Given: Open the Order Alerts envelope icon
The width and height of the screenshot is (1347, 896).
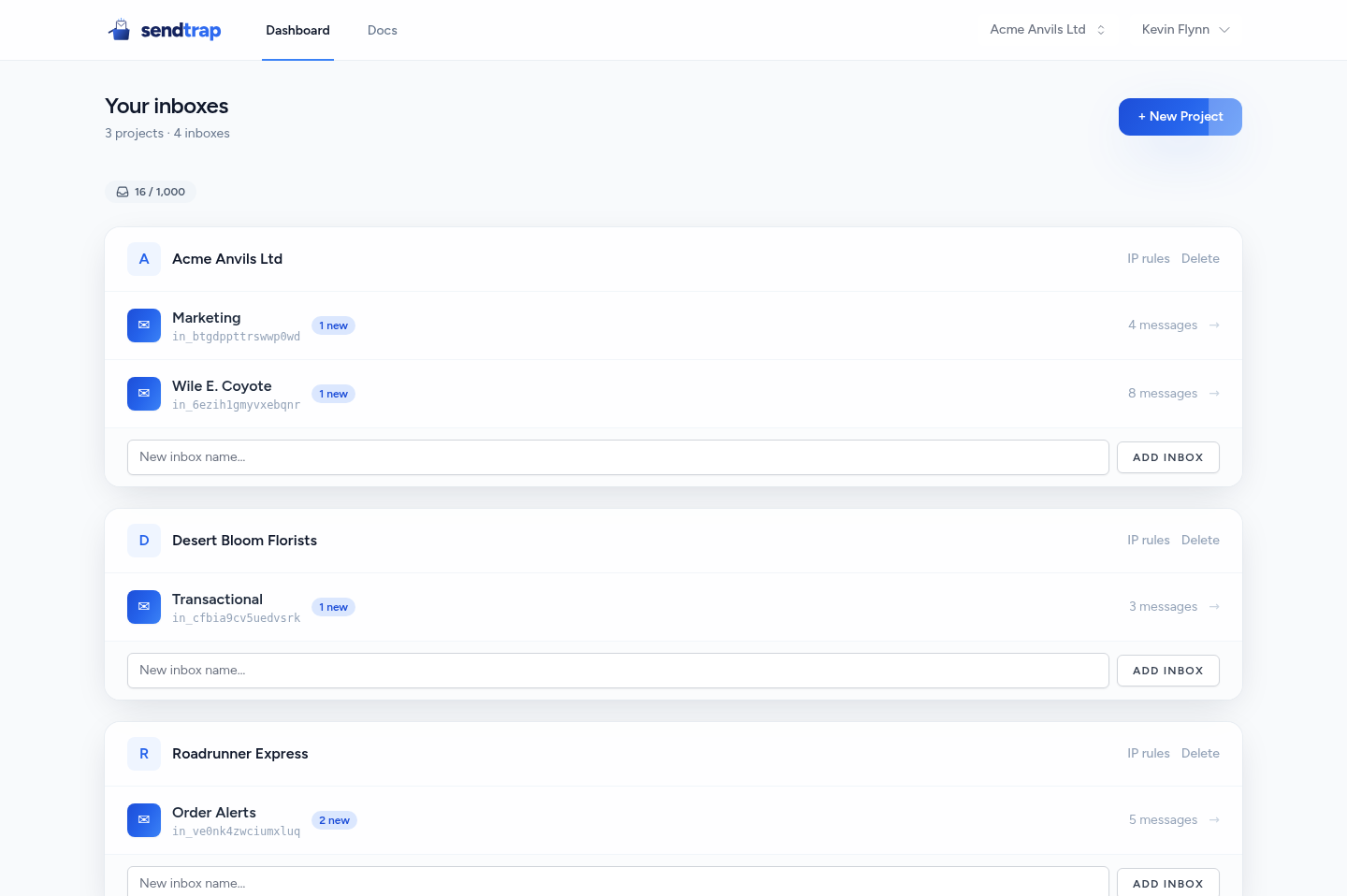Looking at the screenshot, I should (144, 820).
